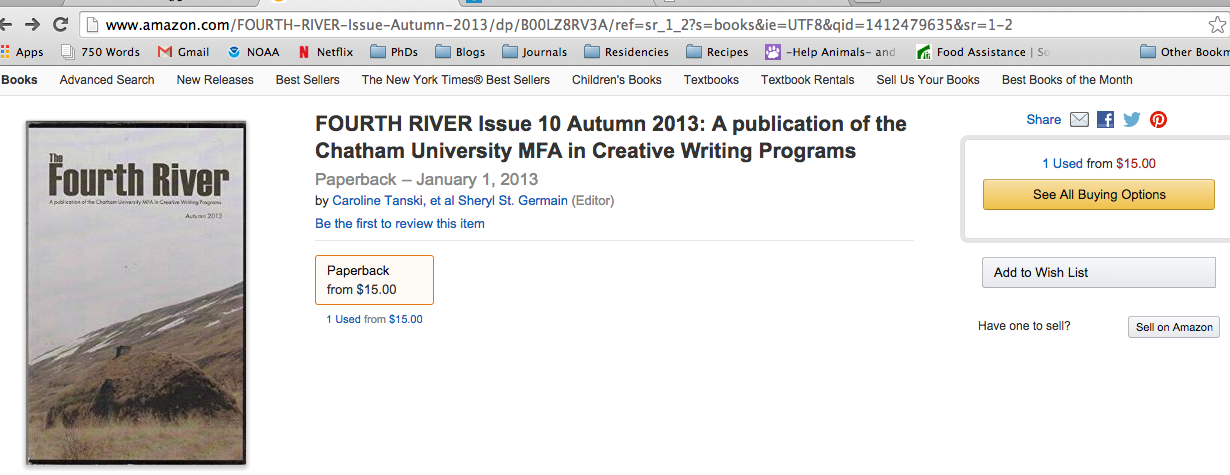1230x475 pixels.
Task: Expand the Recipes bookmark folder
Action: (717, 52)
